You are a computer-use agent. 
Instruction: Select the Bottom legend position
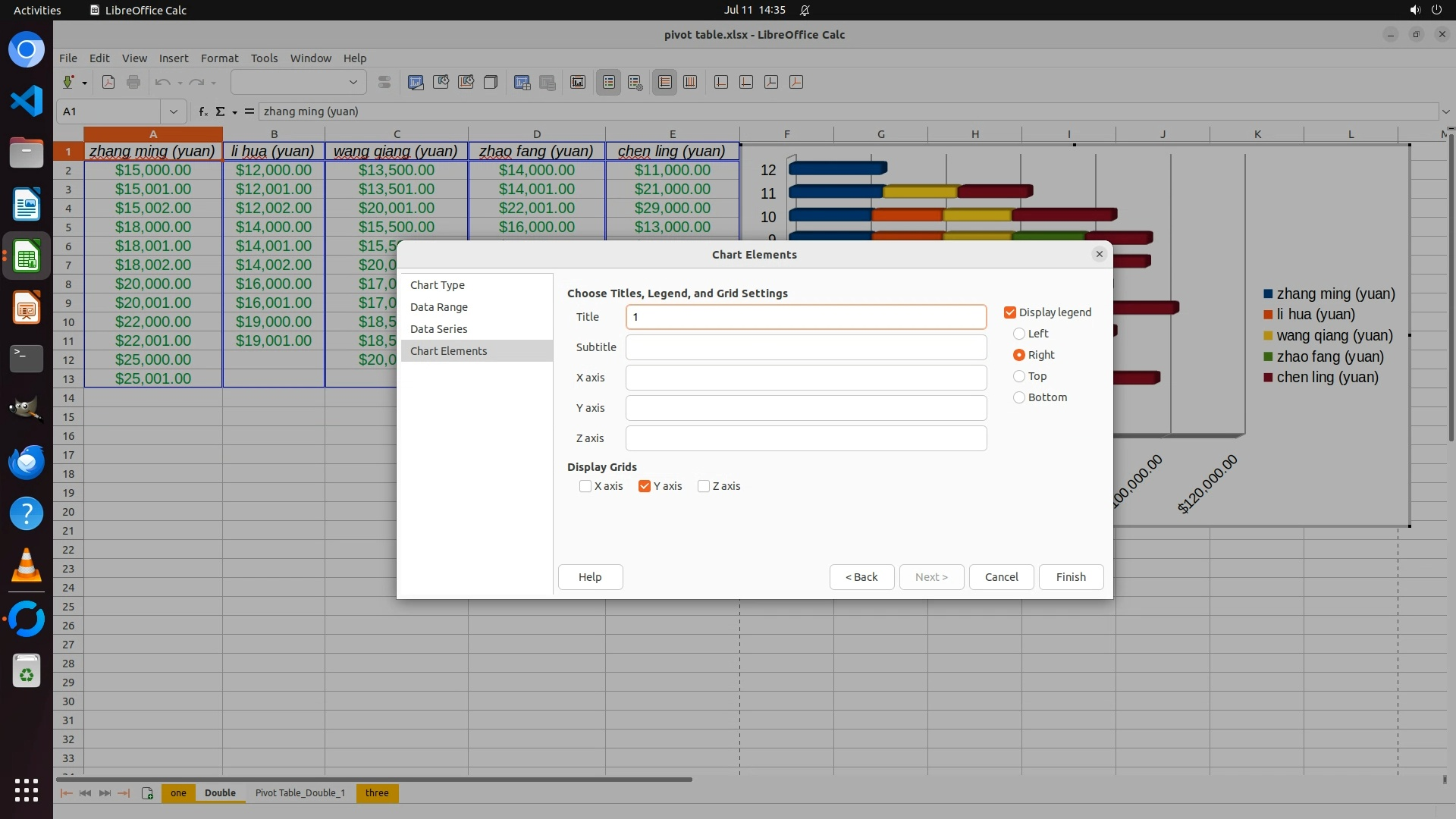tap(1019, 397)
